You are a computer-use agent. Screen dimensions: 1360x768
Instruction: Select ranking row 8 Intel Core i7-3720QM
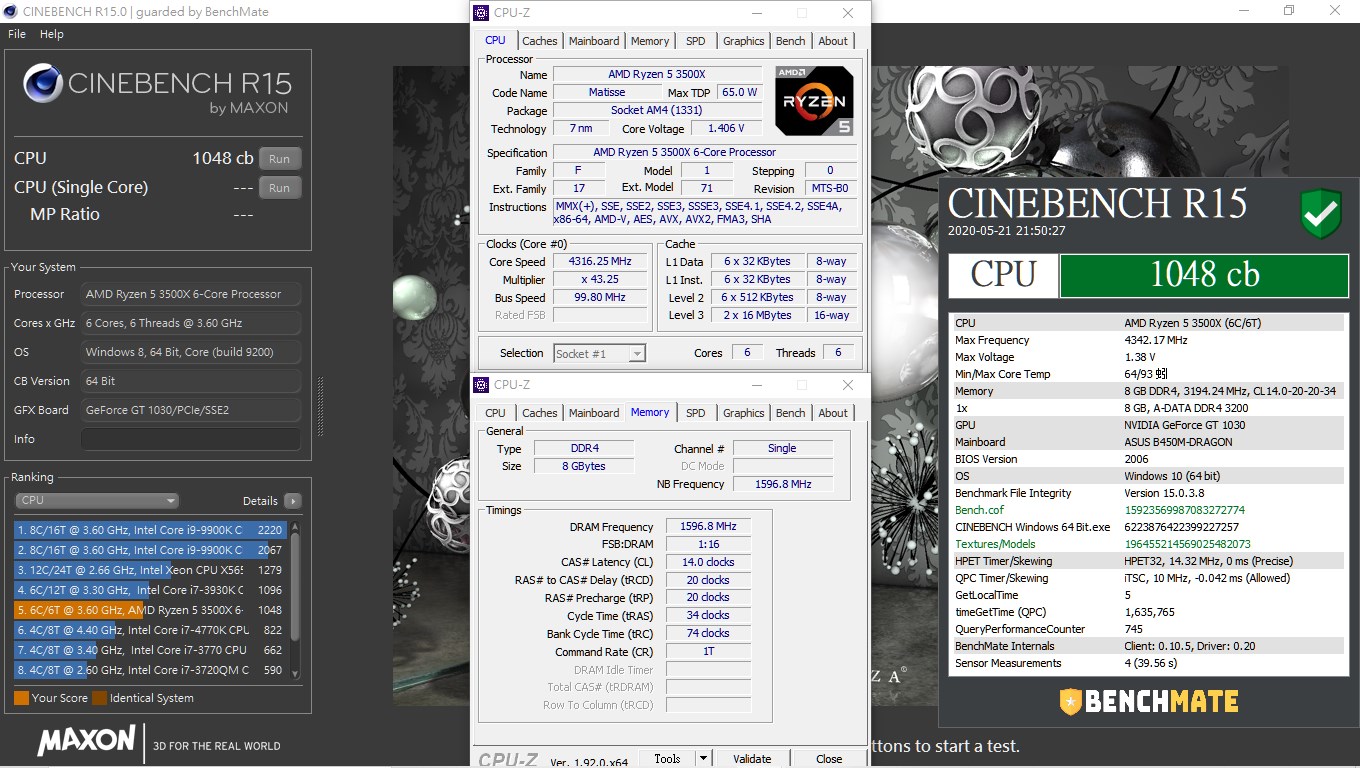150,670
